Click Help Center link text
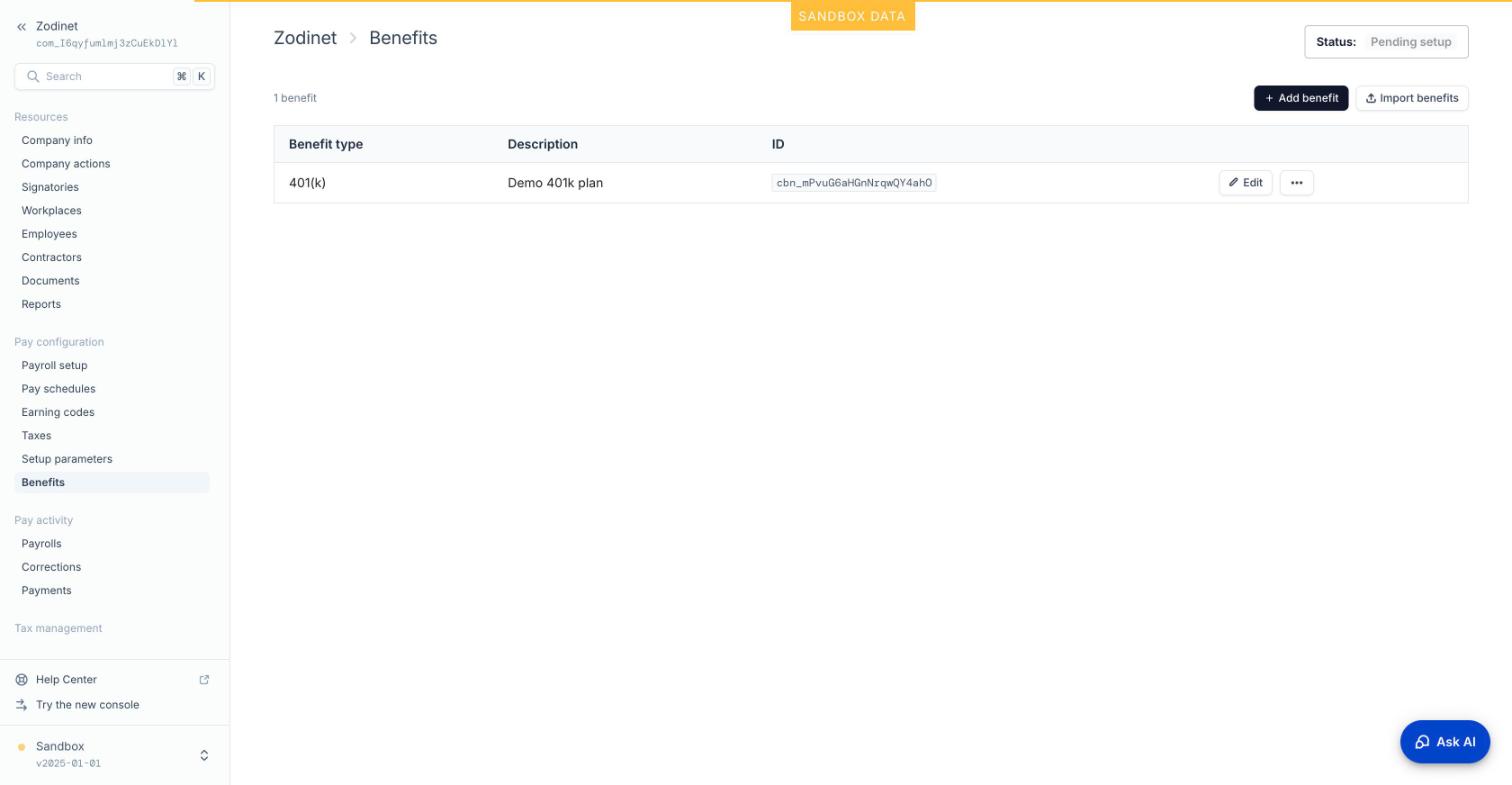Screen dimensions: 1512x785 (x=66, y=680)
